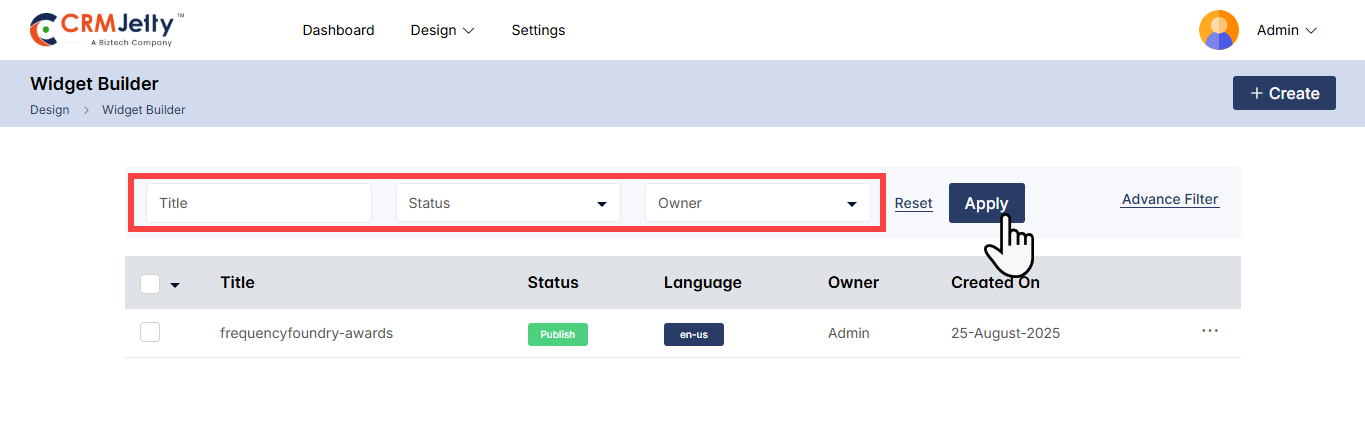The width and height of the screenshot is (1365, 429).
Task: Open the Status filter dropdown
Action: click(508, 203)
